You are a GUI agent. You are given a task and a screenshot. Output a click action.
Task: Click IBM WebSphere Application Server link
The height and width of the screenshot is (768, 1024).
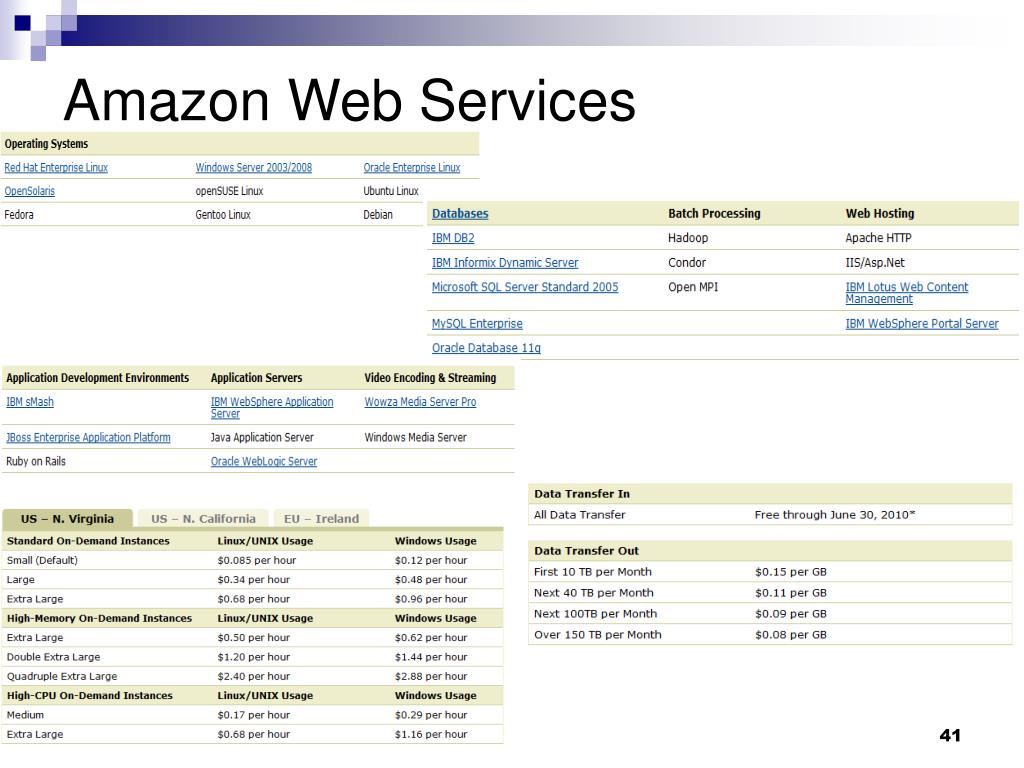[272, 408]
